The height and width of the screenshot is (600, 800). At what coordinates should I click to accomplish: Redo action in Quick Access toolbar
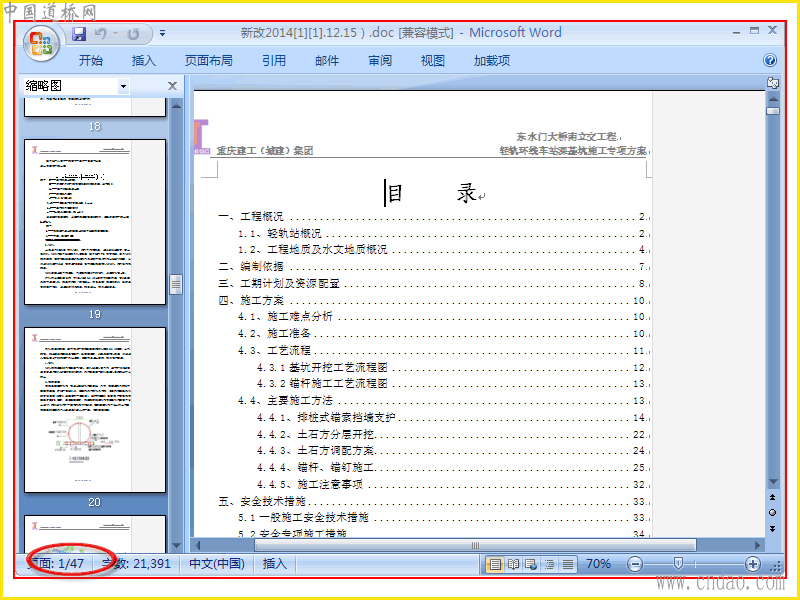[x=134, y=34]
